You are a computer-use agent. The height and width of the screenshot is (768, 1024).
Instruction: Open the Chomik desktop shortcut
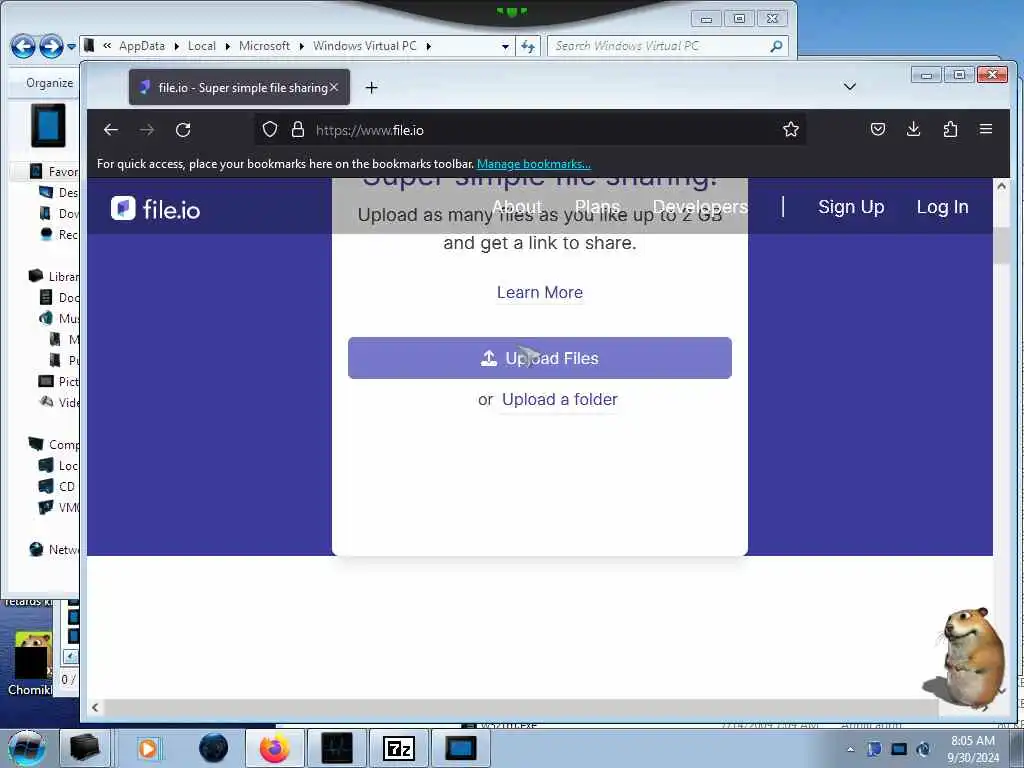30,663
